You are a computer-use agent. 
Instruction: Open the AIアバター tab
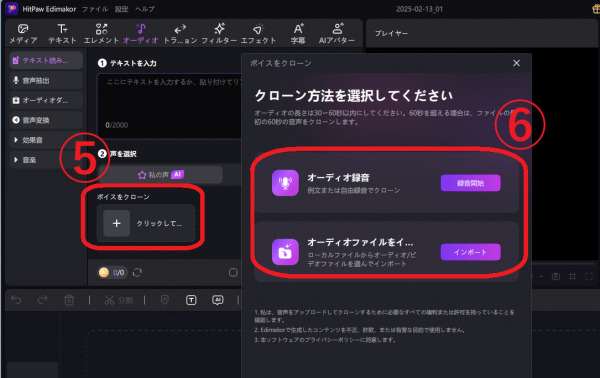pos(337,34)
